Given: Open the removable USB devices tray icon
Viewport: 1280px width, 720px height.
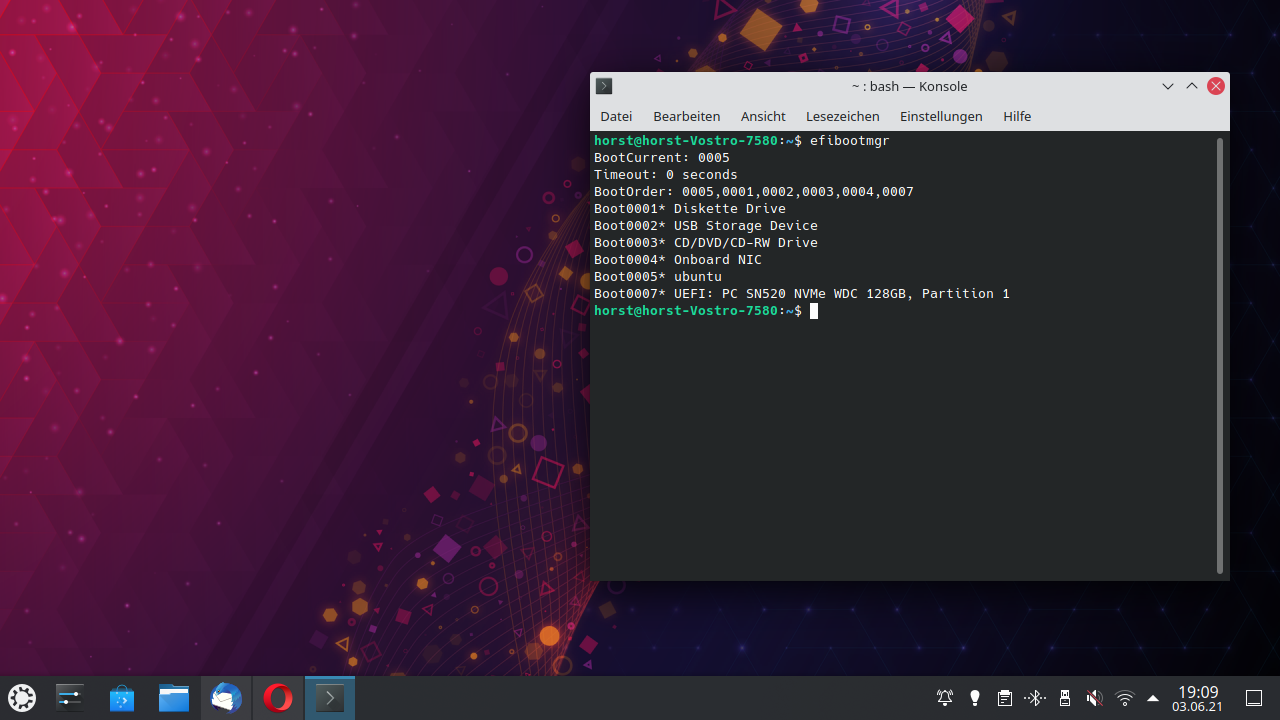Looking at the screenshot, I should click(1065, 698).
